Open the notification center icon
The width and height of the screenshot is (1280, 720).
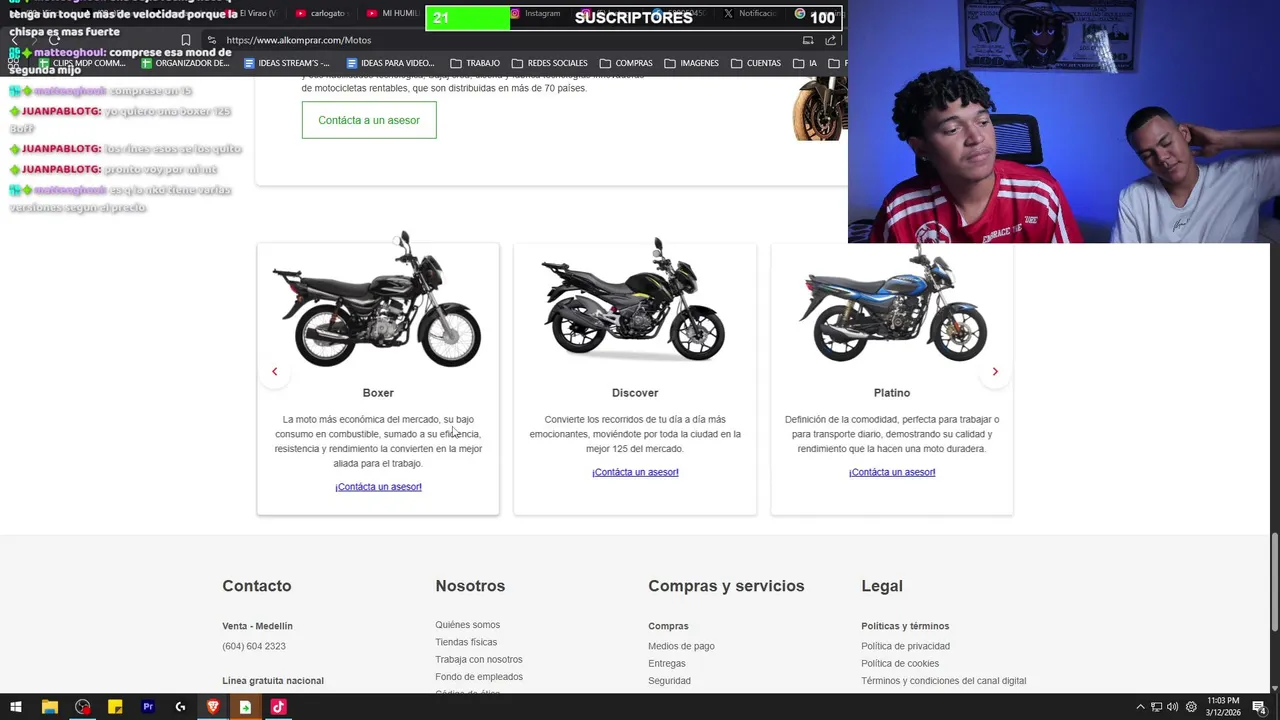(1259, 707)
